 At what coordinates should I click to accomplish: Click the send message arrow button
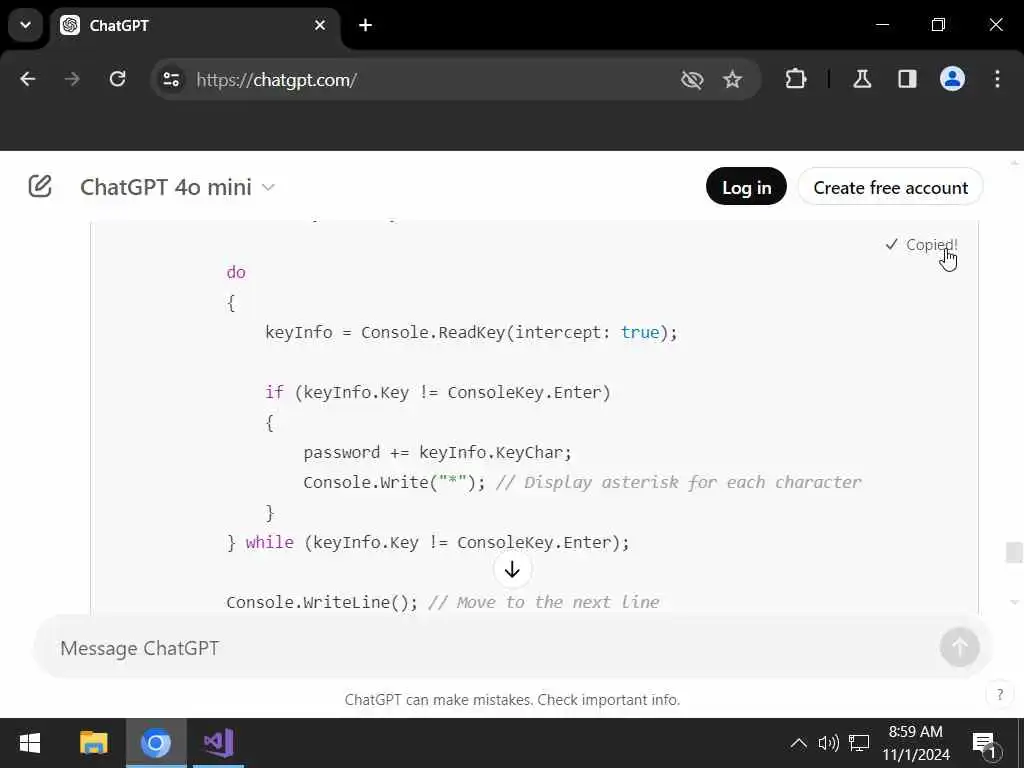(959, 647)
